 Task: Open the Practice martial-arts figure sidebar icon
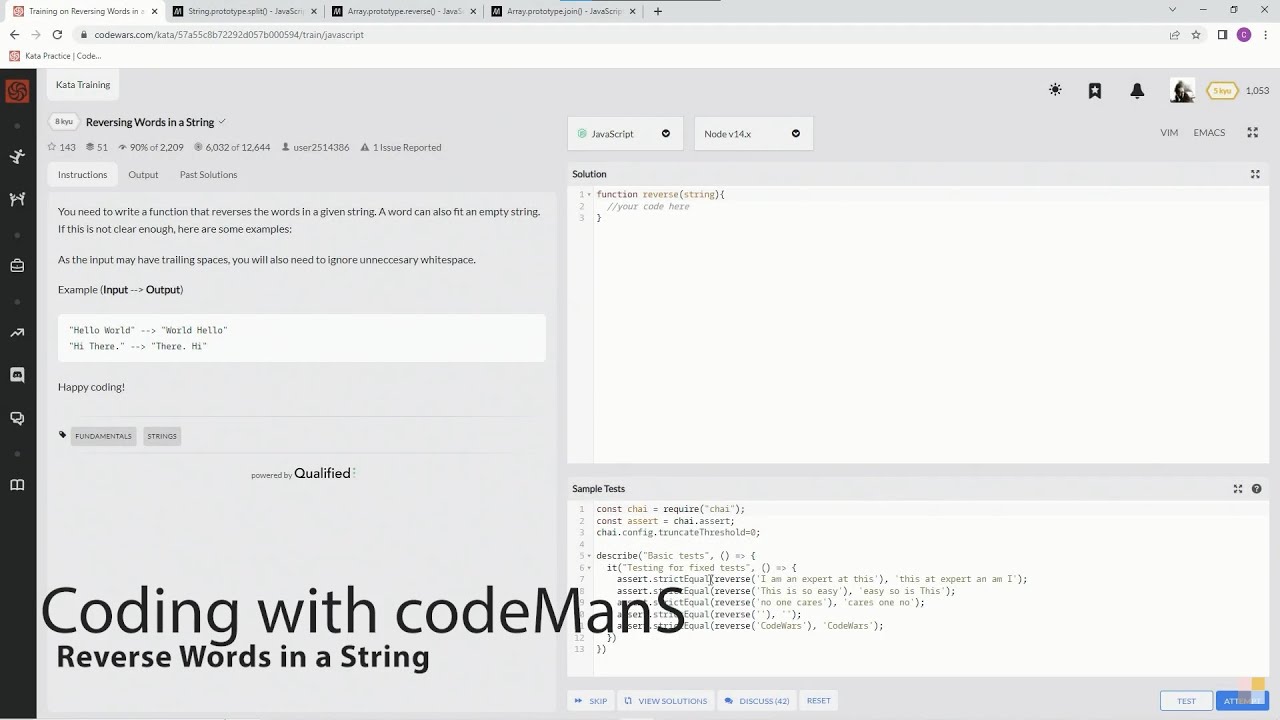click(17, 156)
